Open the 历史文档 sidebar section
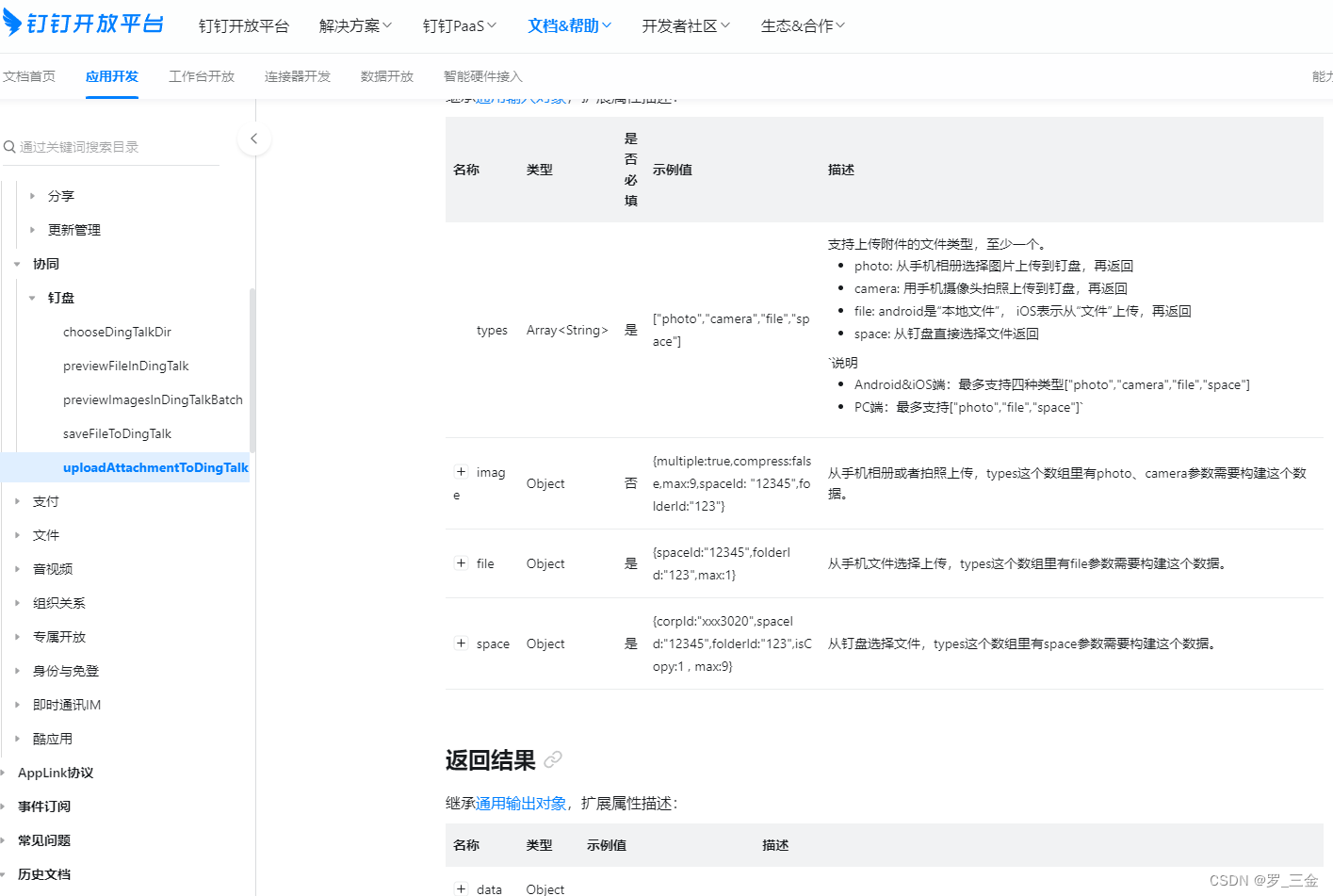Viewport: 1333px width, 896px height. click(x=44, y=874)
